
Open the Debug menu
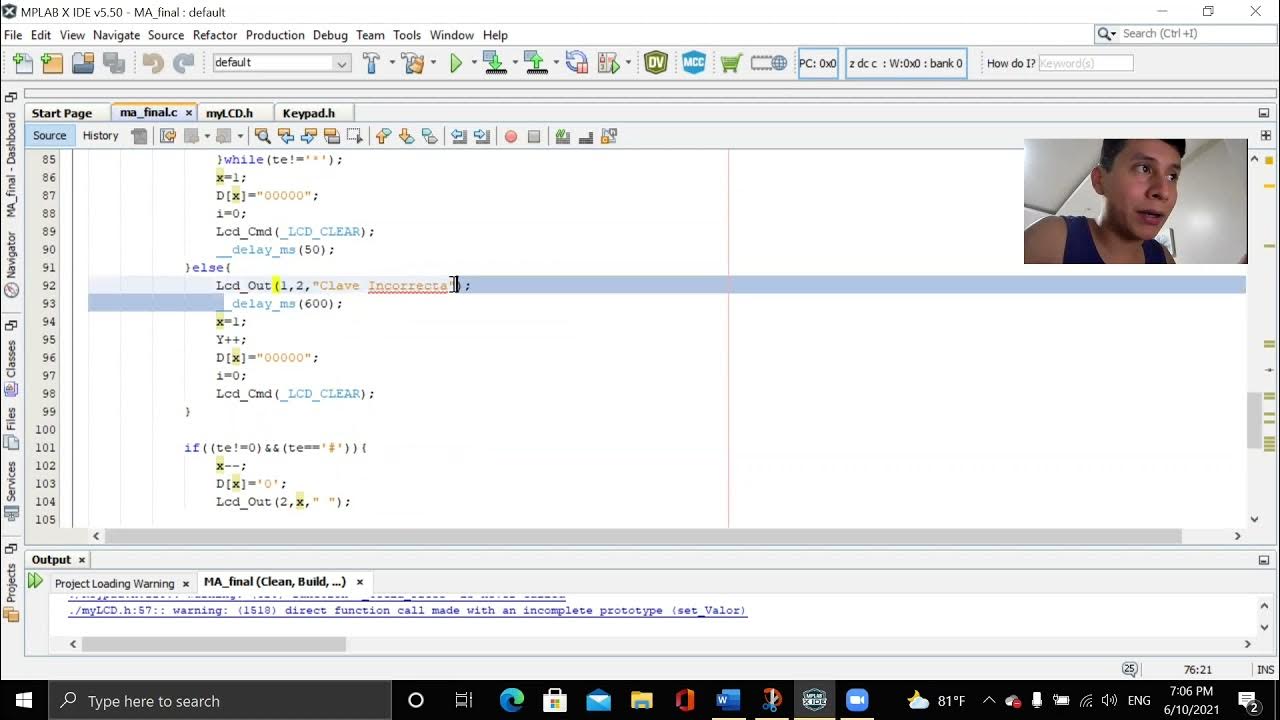[x=330, y=35]
